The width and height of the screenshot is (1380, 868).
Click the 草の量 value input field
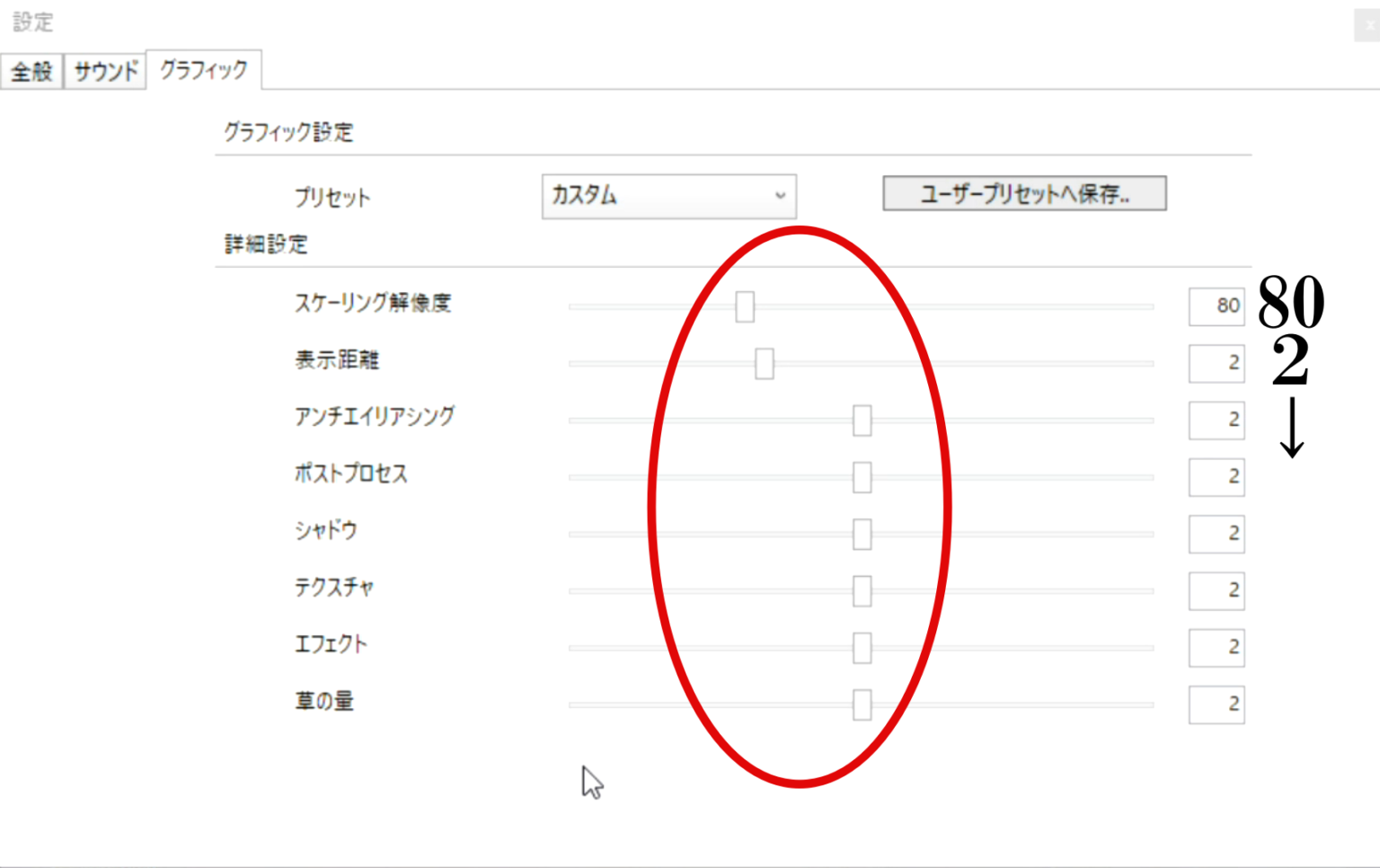1216,704
